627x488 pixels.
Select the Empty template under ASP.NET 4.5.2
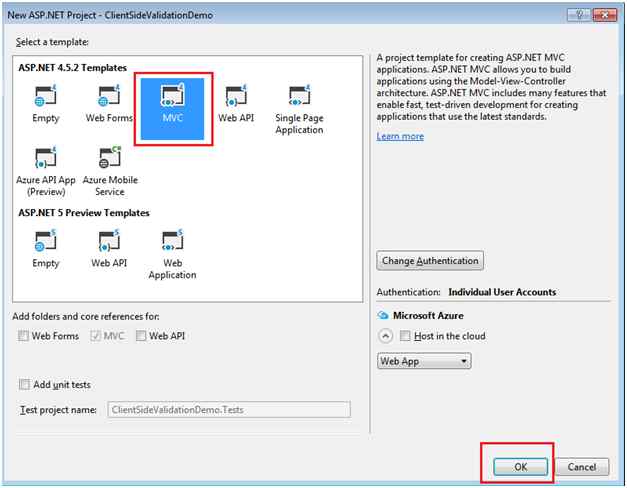(x=45, y=104)
